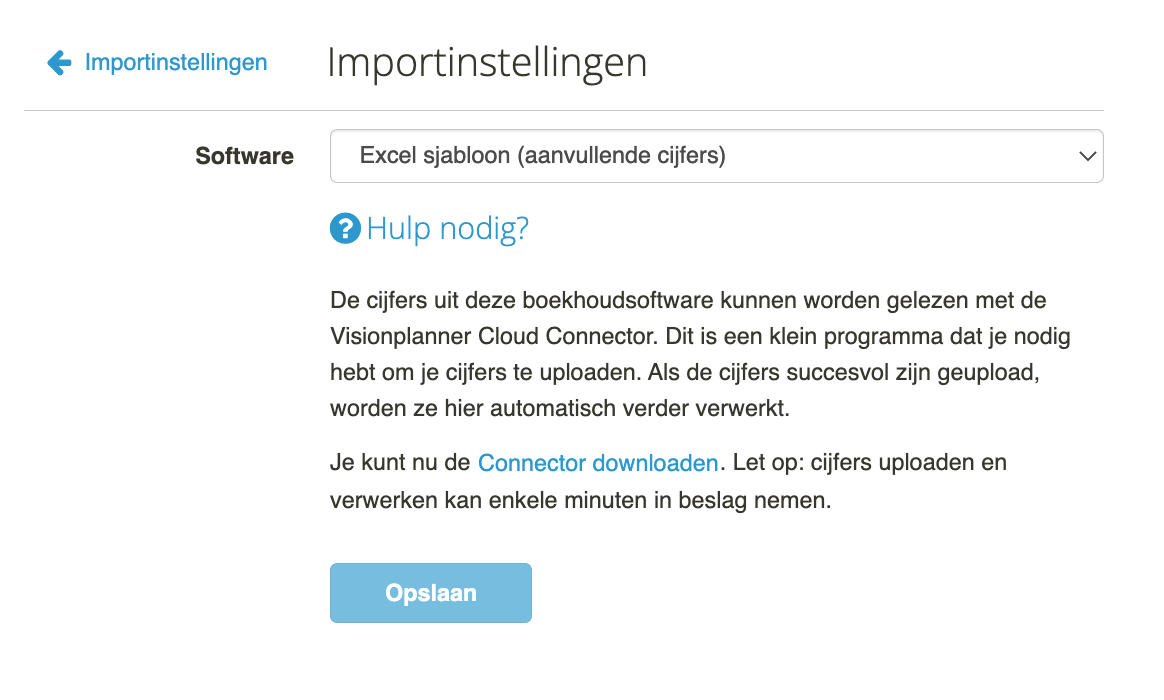Save settings with the Opslaan button

(x=431, y=592)
